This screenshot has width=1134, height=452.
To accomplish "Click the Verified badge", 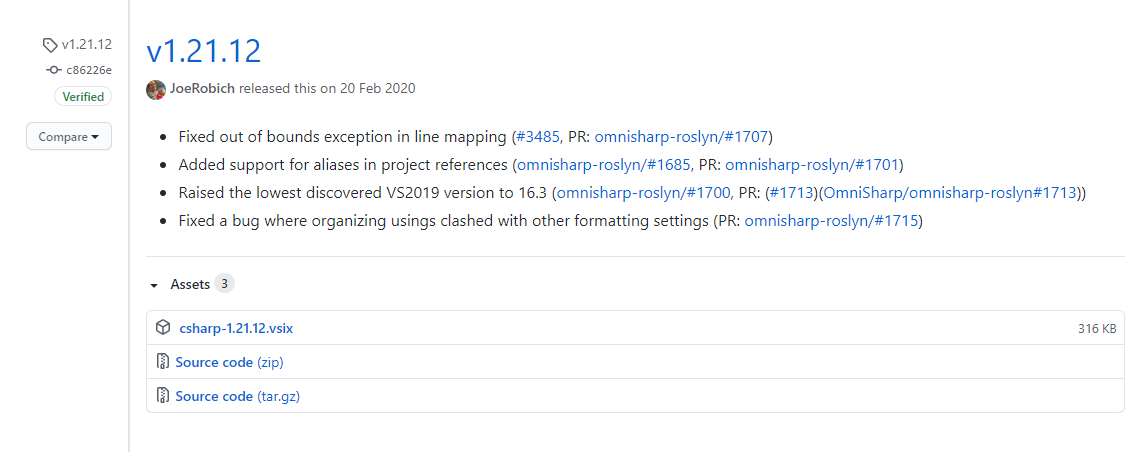I will (x=83, y=97).
